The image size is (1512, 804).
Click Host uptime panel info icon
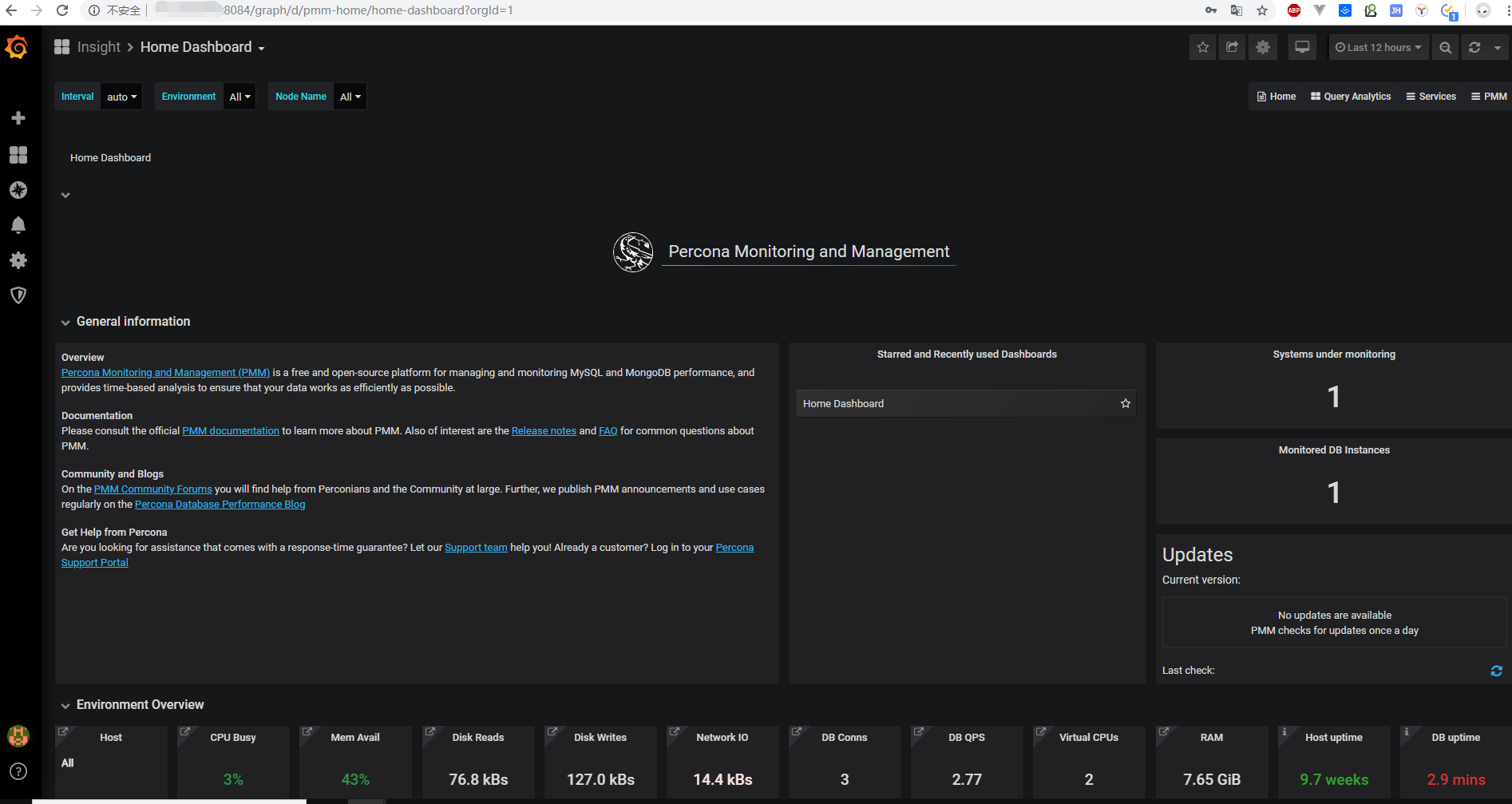pos(1284,731)
